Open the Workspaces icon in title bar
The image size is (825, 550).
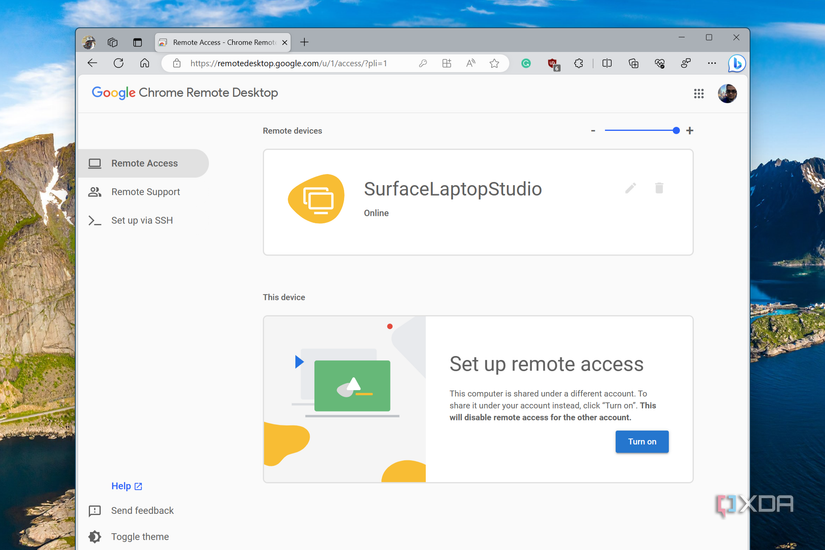tap(112, 42)
